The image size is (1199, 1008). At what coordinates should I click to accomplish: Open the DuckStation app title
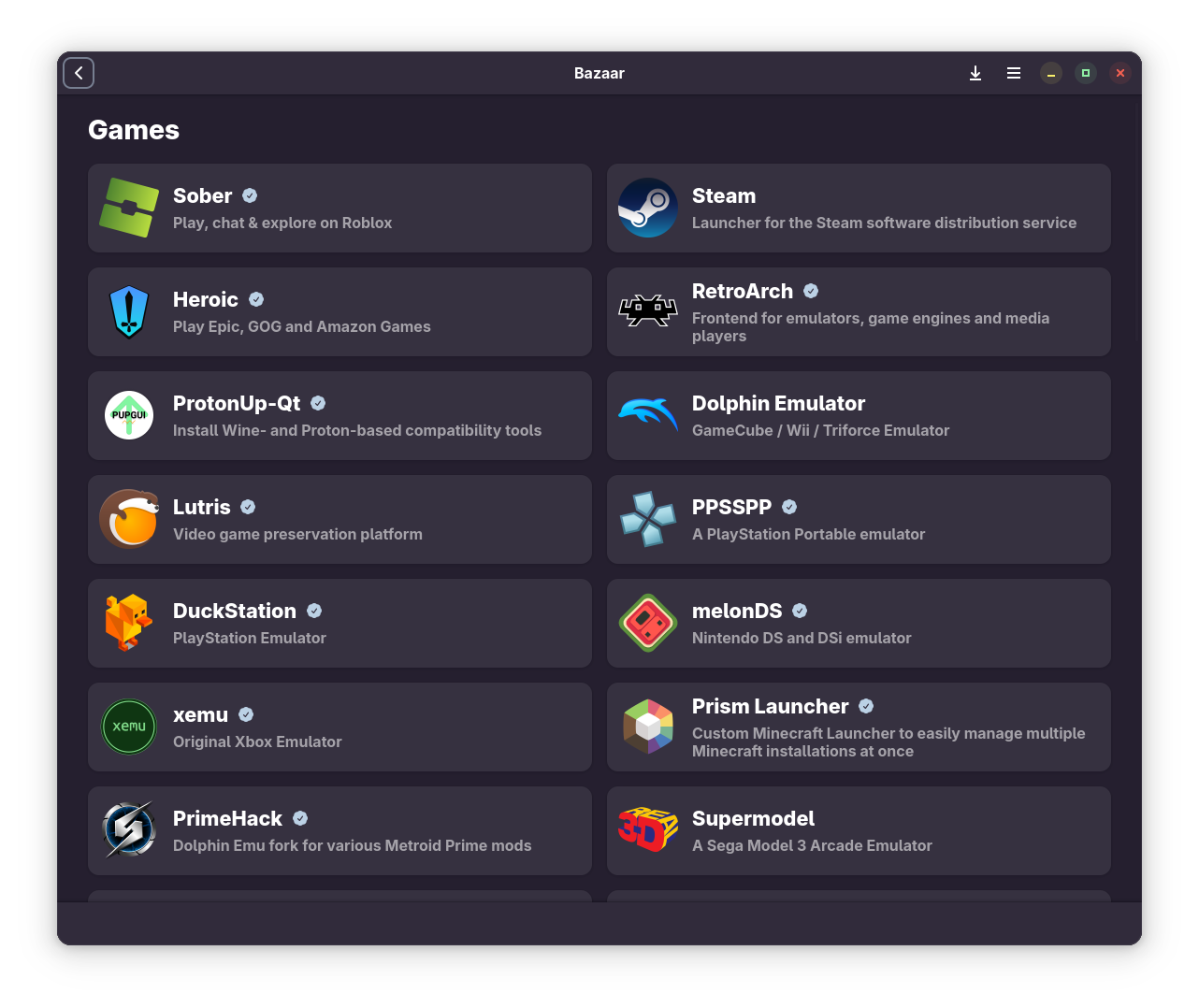click(x=235, y=611)
